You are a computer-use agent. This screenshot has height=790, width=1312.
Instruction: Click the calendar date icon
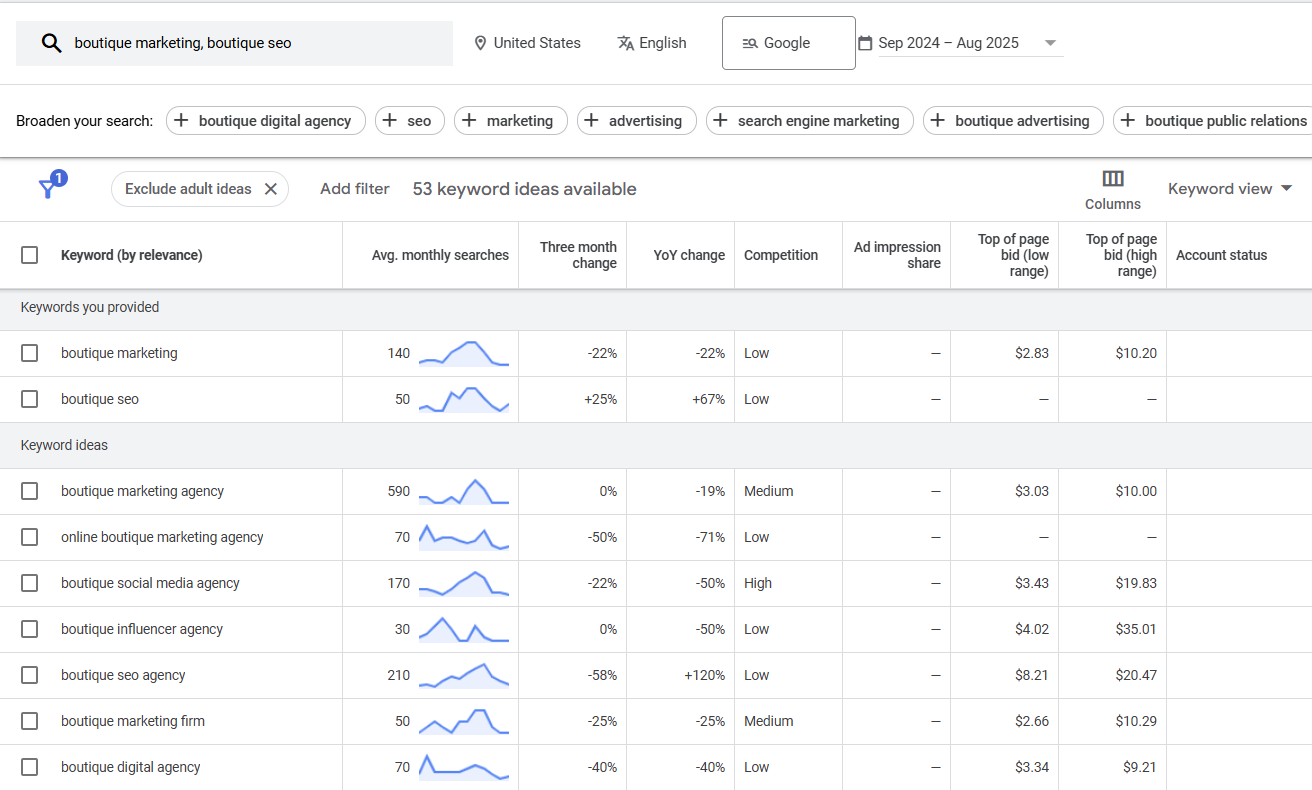coord(865,43)
